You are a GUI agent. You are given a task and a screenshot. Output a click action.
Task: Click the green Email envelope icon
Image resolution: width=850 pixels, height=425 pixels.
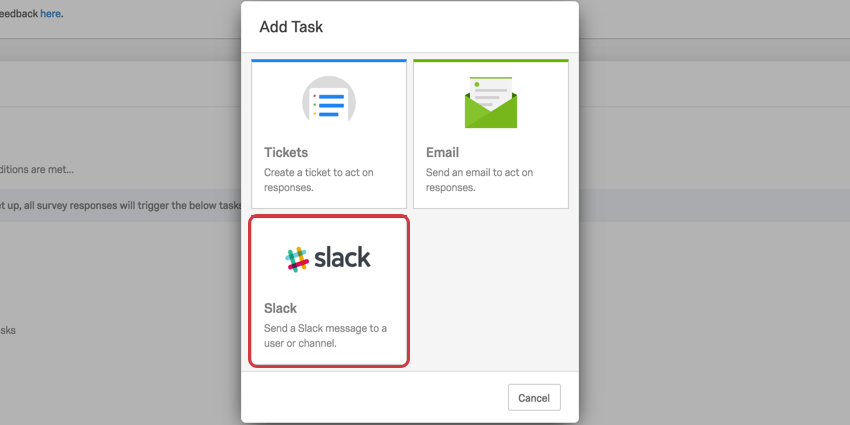pos(491,102)
